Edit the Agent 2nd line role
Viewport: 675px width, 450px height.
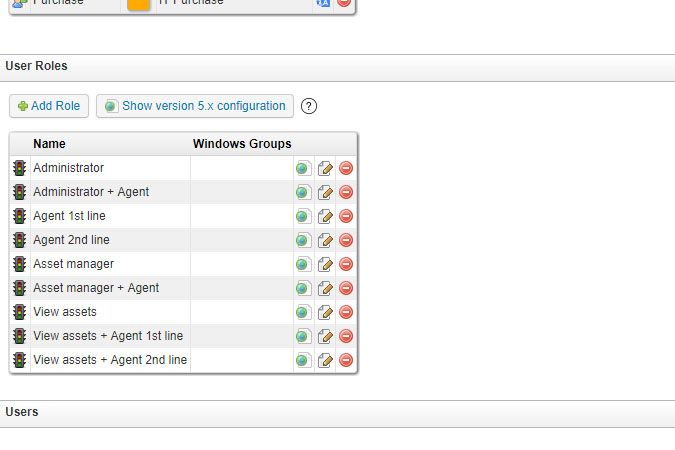click(x=325, y=240)
